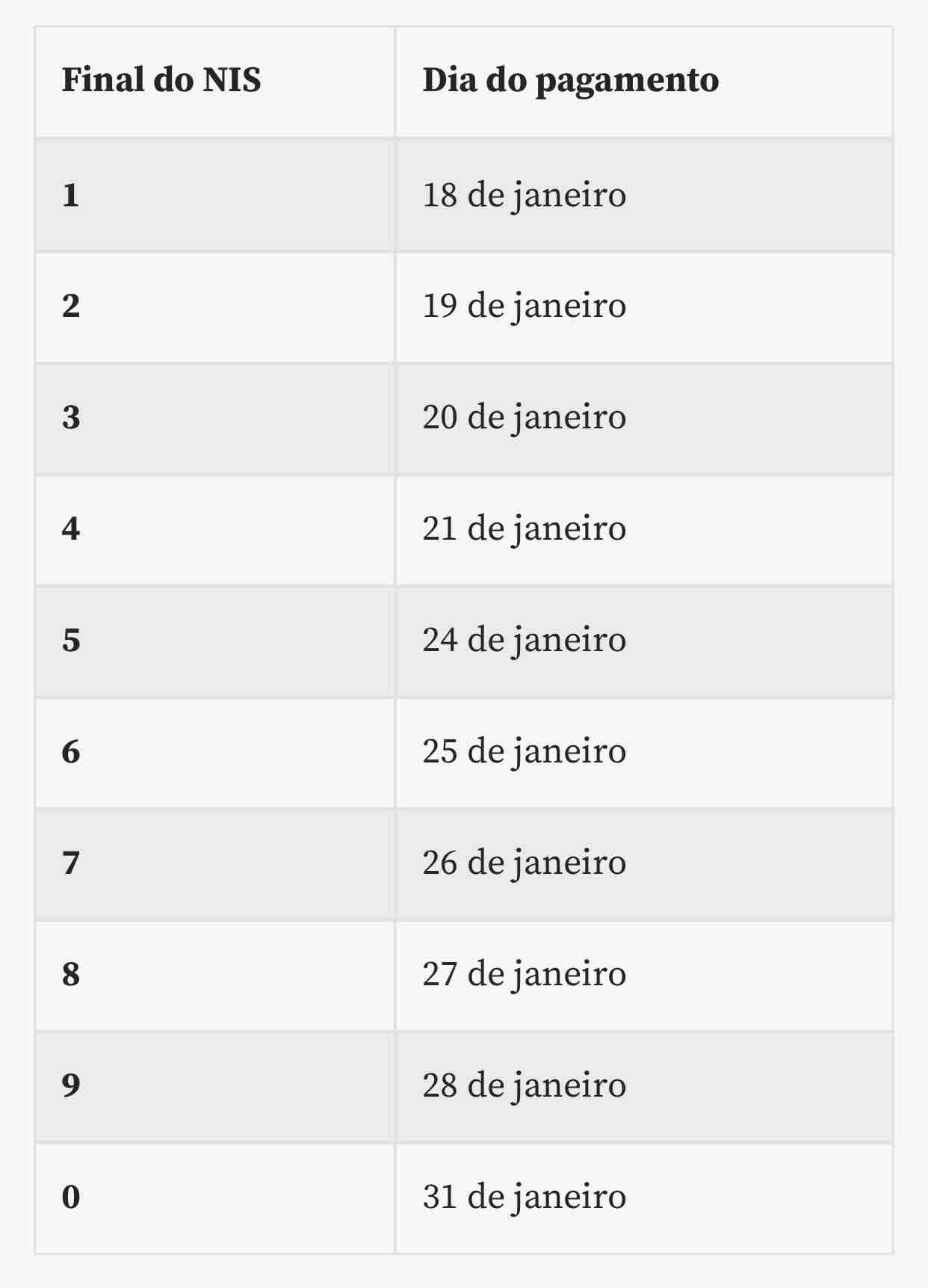Click the 'Final do NIS' column header

[x=214, y=82]
